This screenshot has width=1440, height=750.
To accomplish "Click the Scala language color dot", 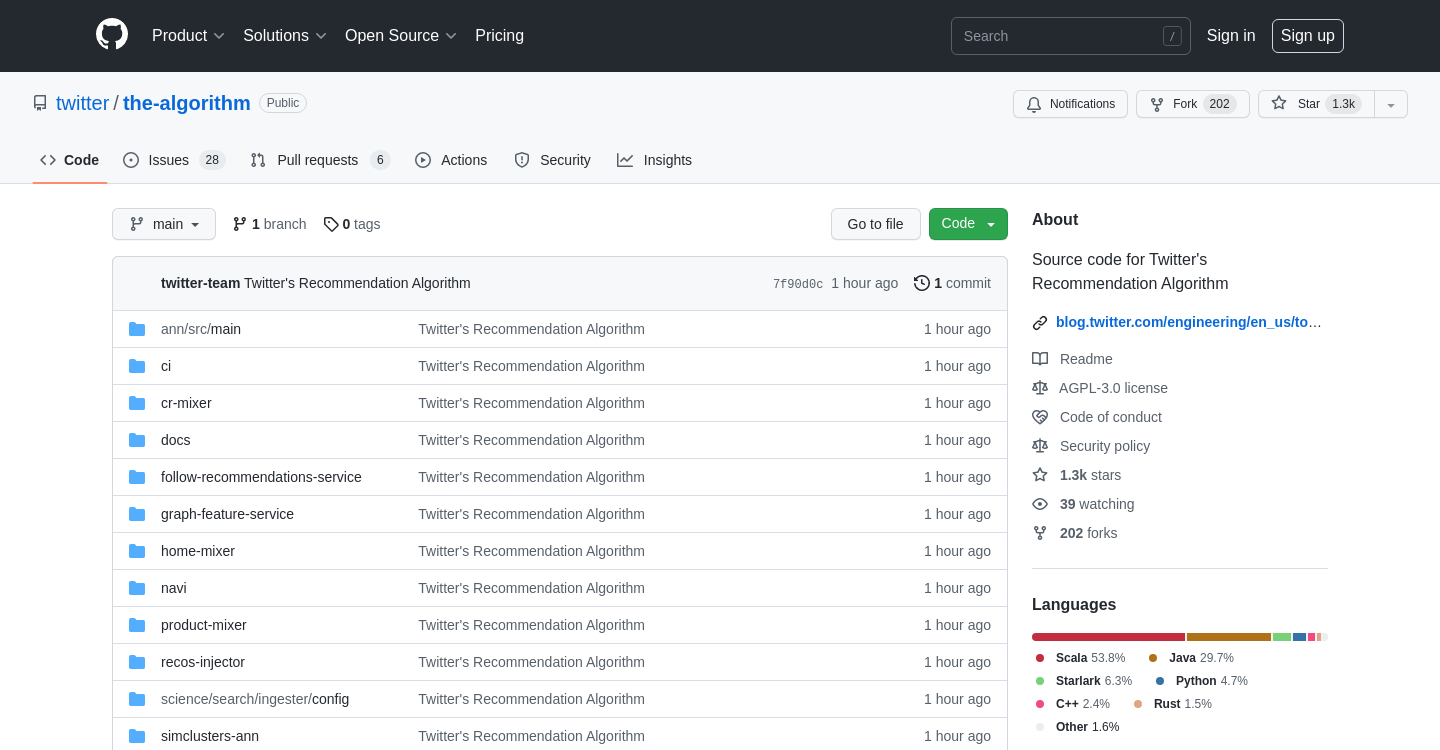I will point(1040,658).
